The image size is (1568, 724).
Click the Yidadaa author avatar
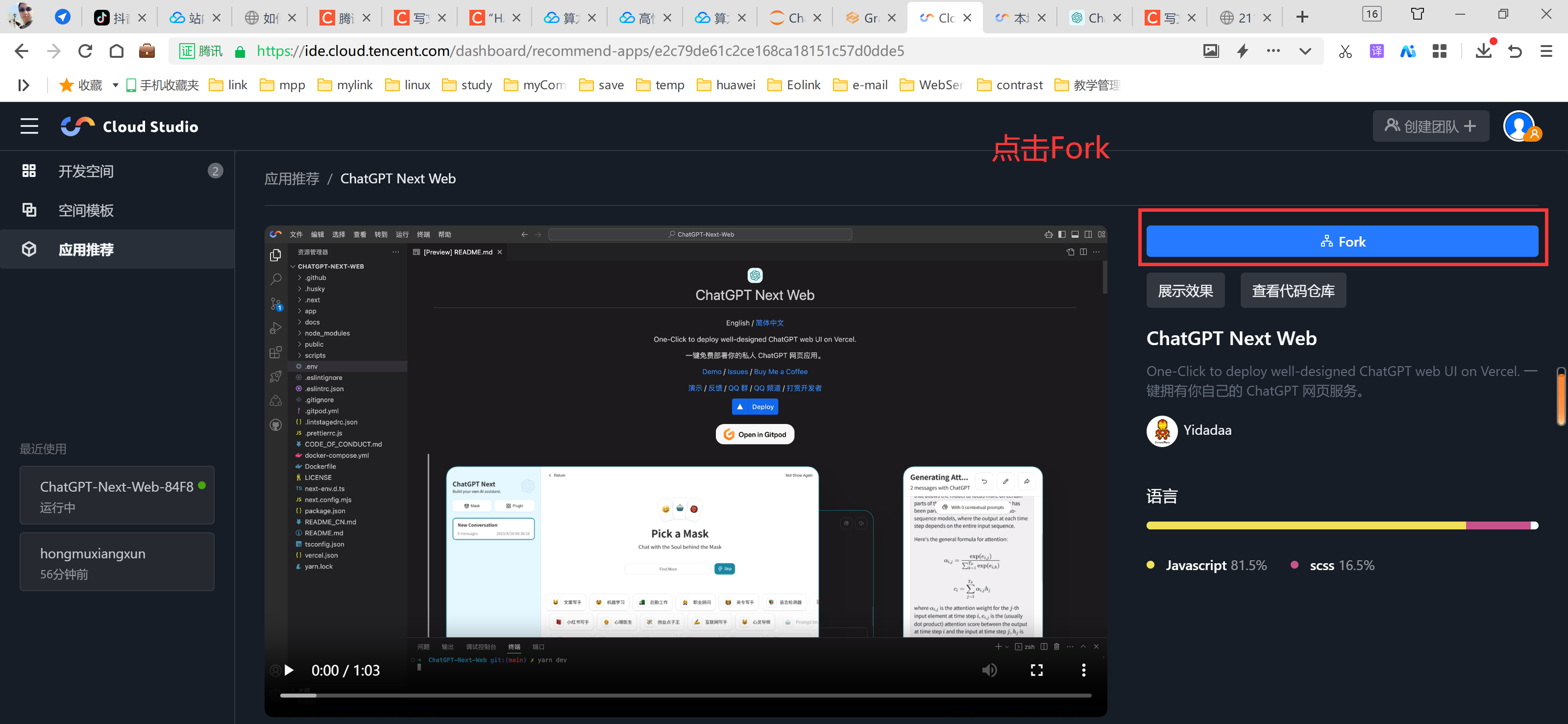tap(1162, 430)
